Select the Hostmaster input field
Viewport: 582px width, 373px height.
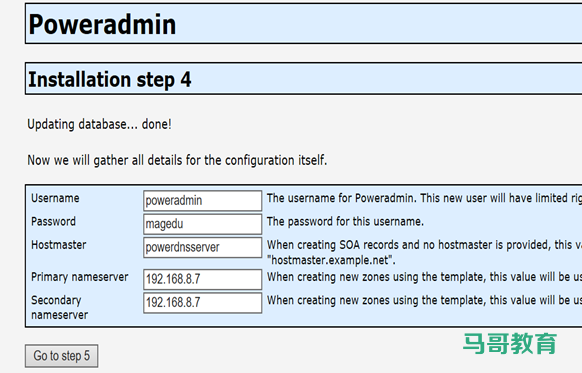tap(203, 247)
